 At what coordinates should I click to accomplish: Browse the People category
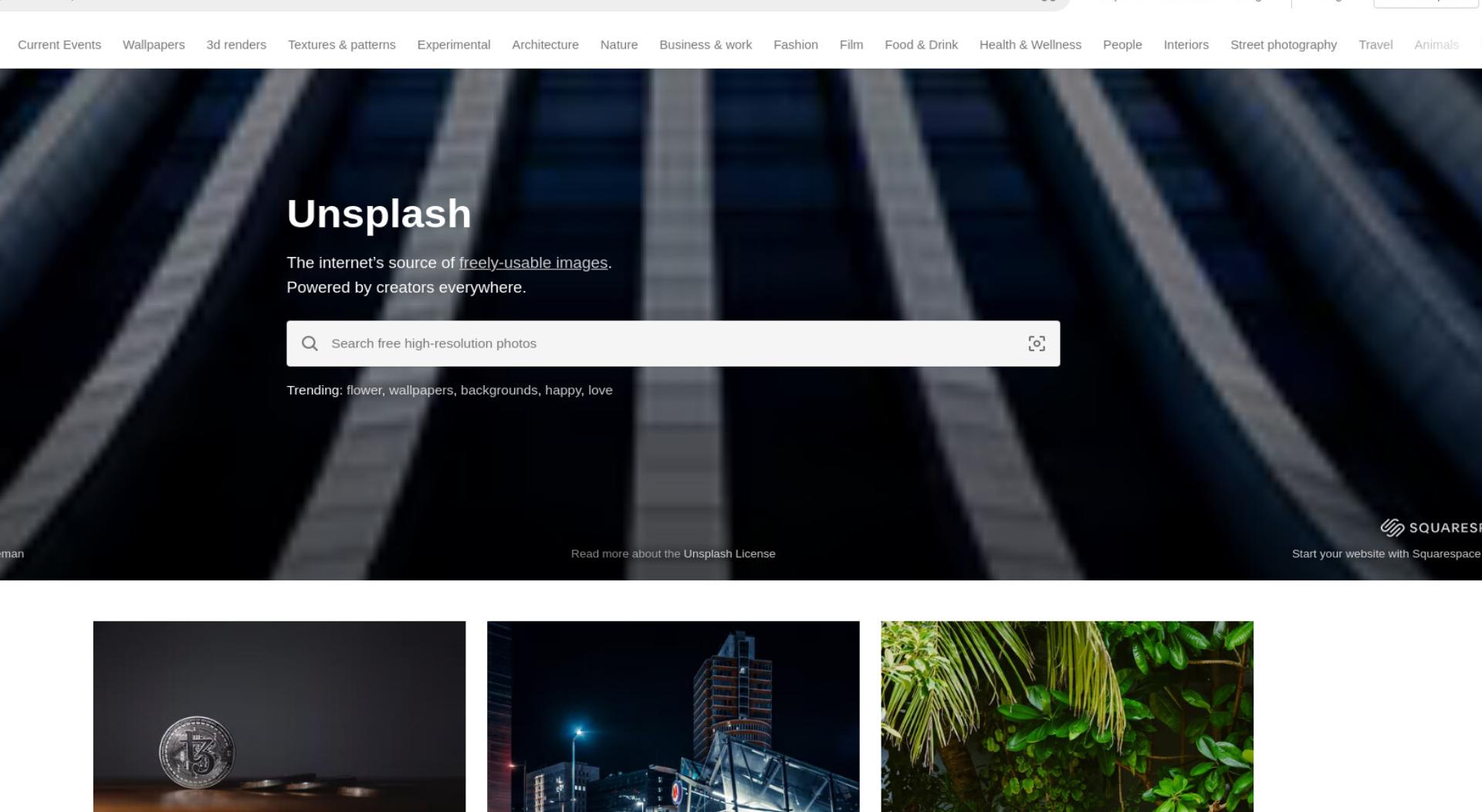(x=1122, y=45)
